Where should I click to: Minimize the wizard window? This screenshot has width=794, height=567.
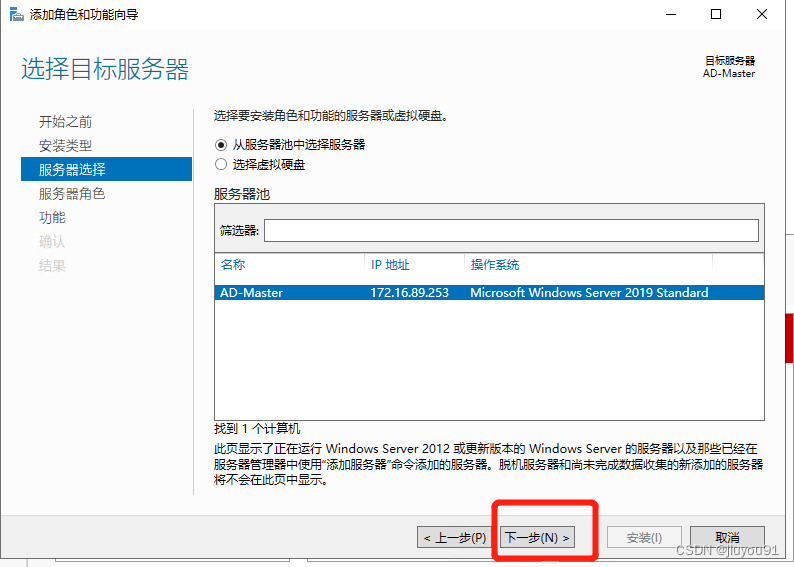coord(671,14)
